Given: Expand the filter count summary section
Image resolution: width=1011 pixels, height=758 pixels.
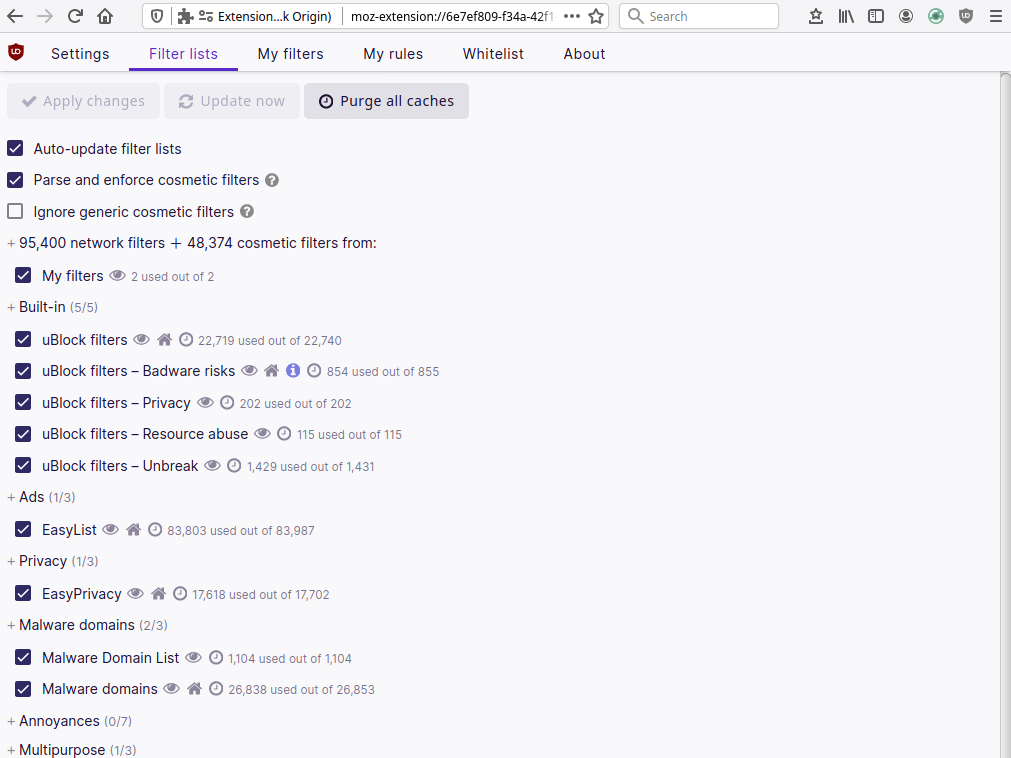Looking at the screenshot, I should tap(11, 244).
